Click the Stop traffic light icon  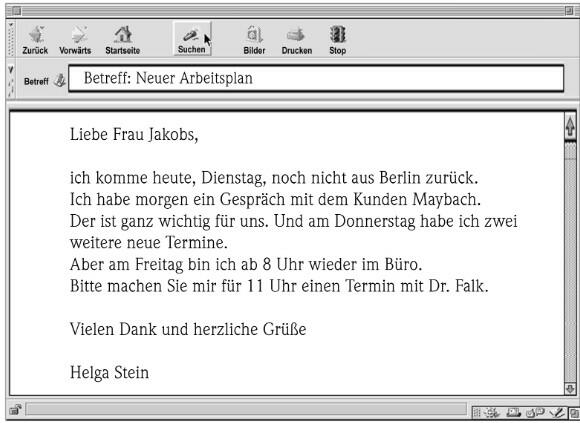[x=337, y=34]
